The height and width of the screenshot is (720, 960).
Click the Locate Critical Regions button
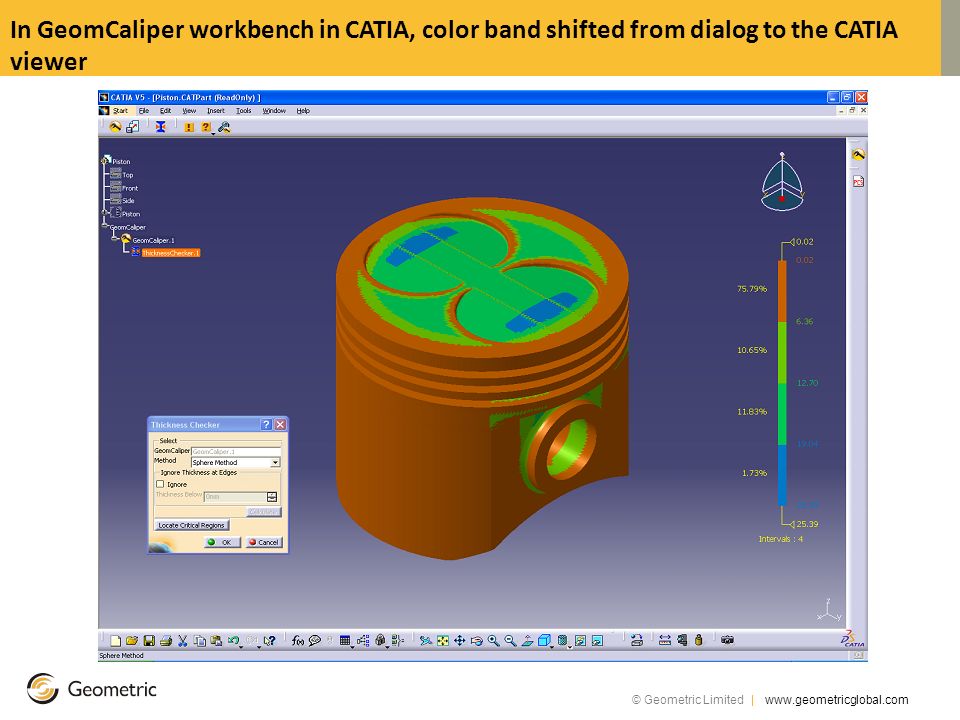coord(192,525)
